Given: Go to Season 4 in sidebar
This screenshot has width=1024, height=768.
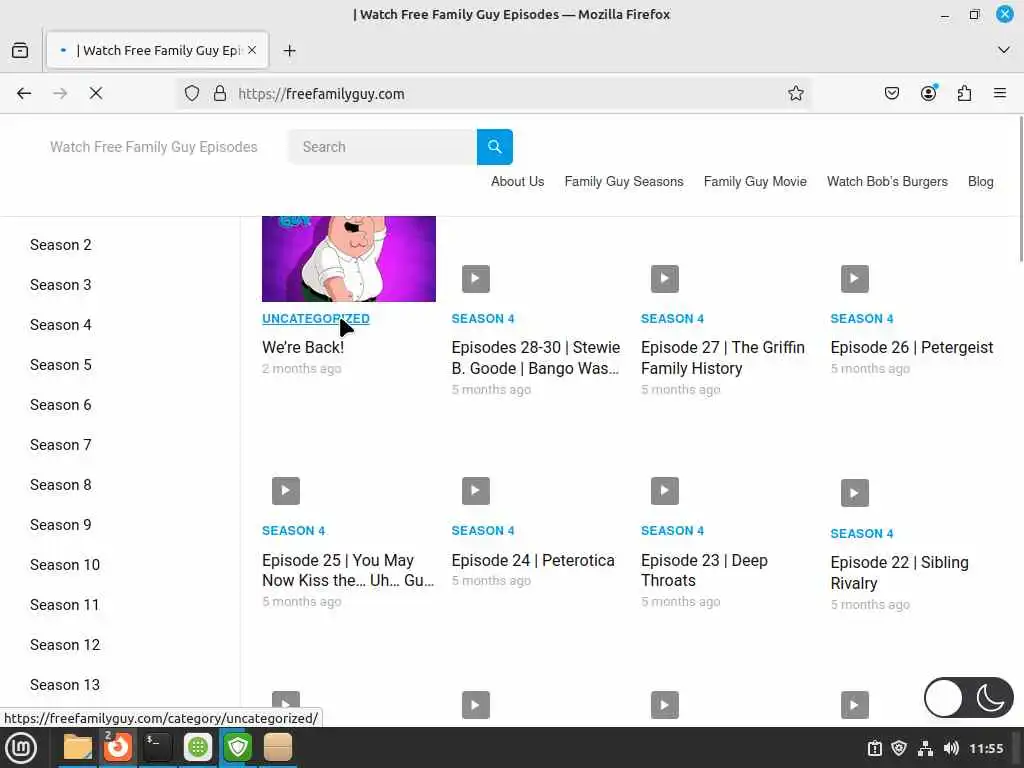Looking at the screenshot, I should point(61,325).
